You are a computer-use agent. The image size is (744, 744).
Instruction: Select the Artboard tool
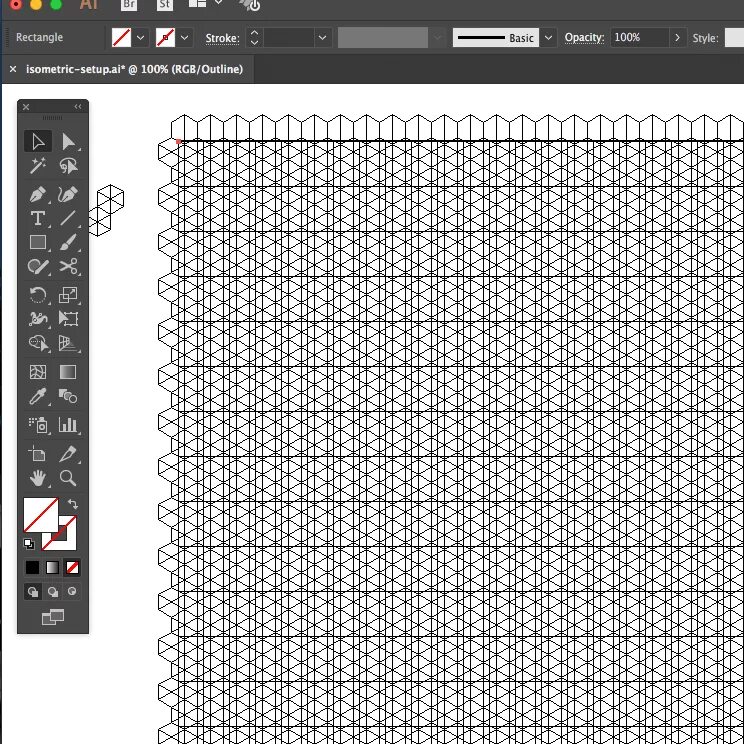coord(37,454)
